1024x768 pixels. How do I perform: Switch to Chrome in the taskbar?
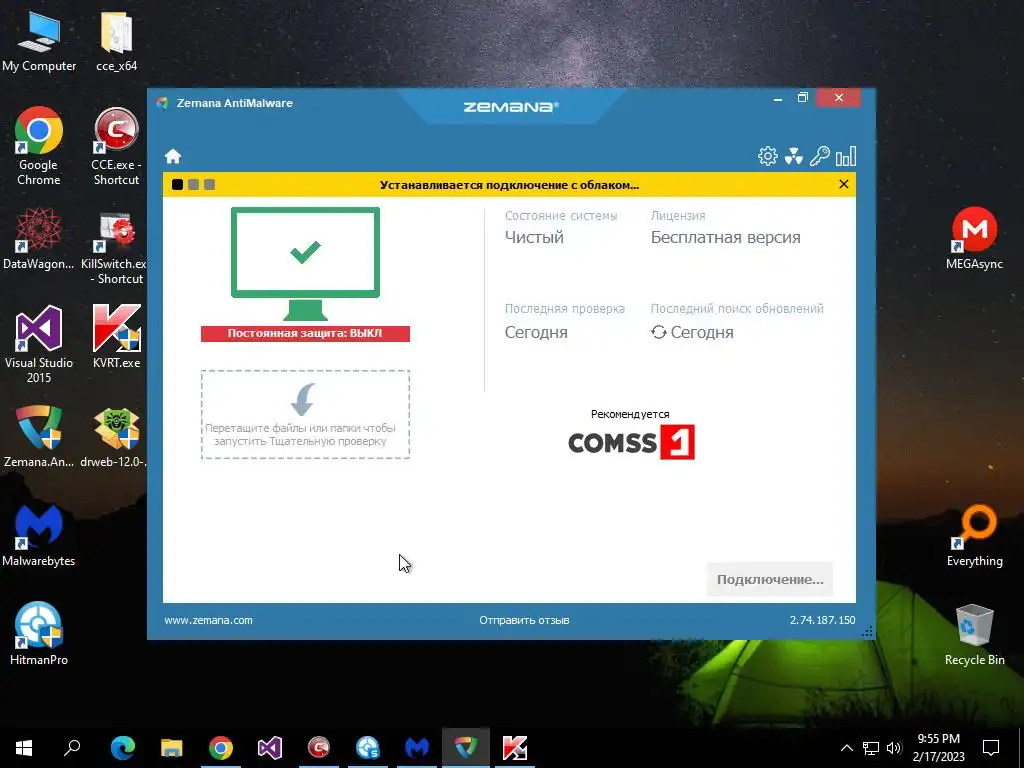point(221,748)
